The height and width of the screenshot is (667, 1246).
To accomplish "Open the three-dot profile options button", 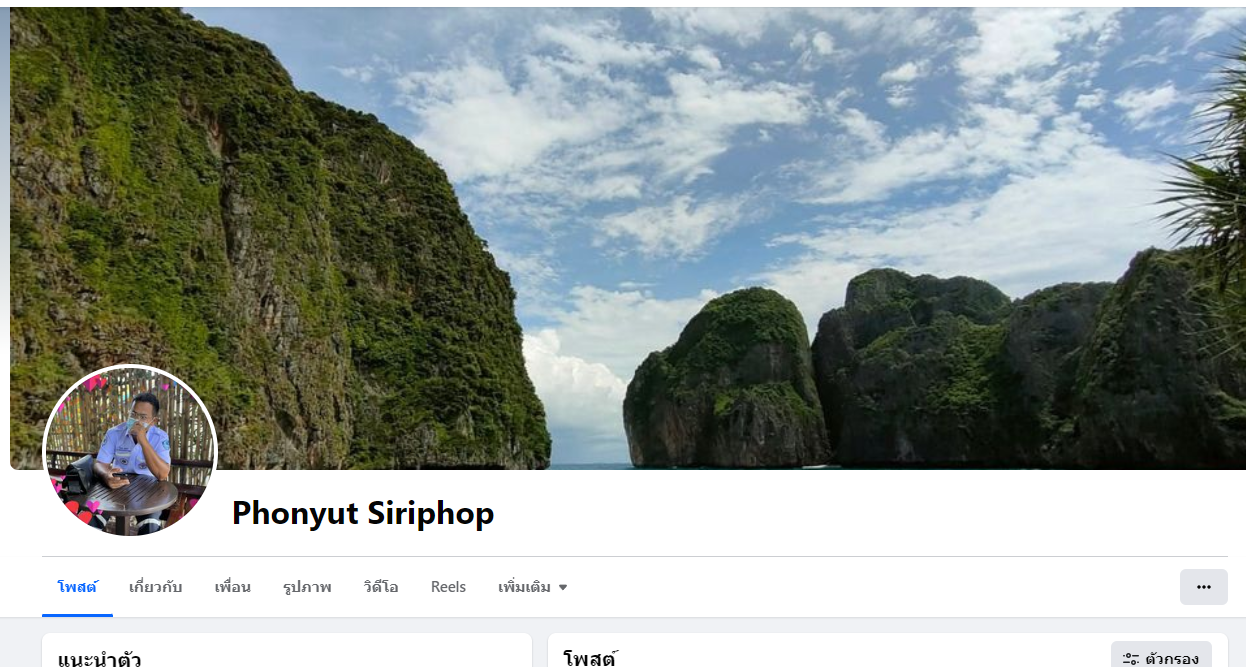I will tap(1203, 587).
